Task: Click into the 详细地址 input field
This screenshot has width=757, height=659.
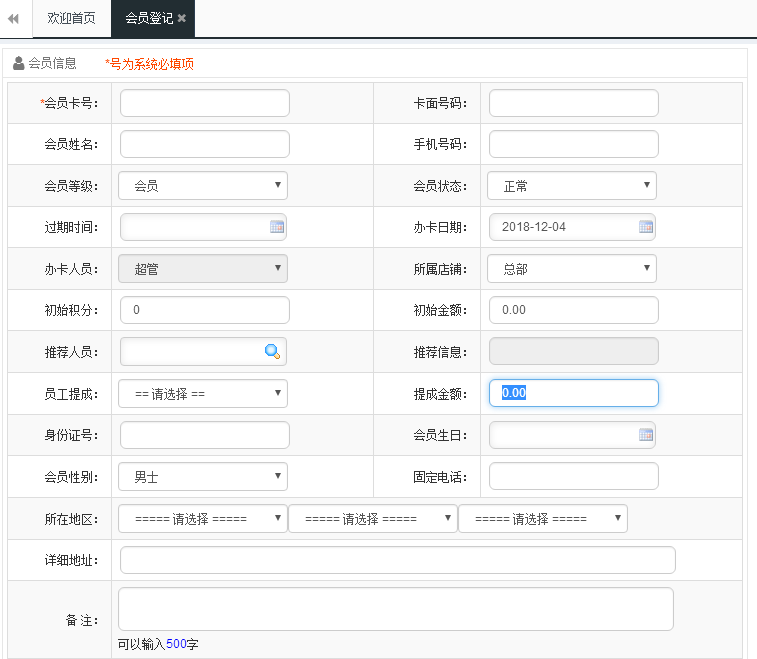Action: tap(397, 560)
